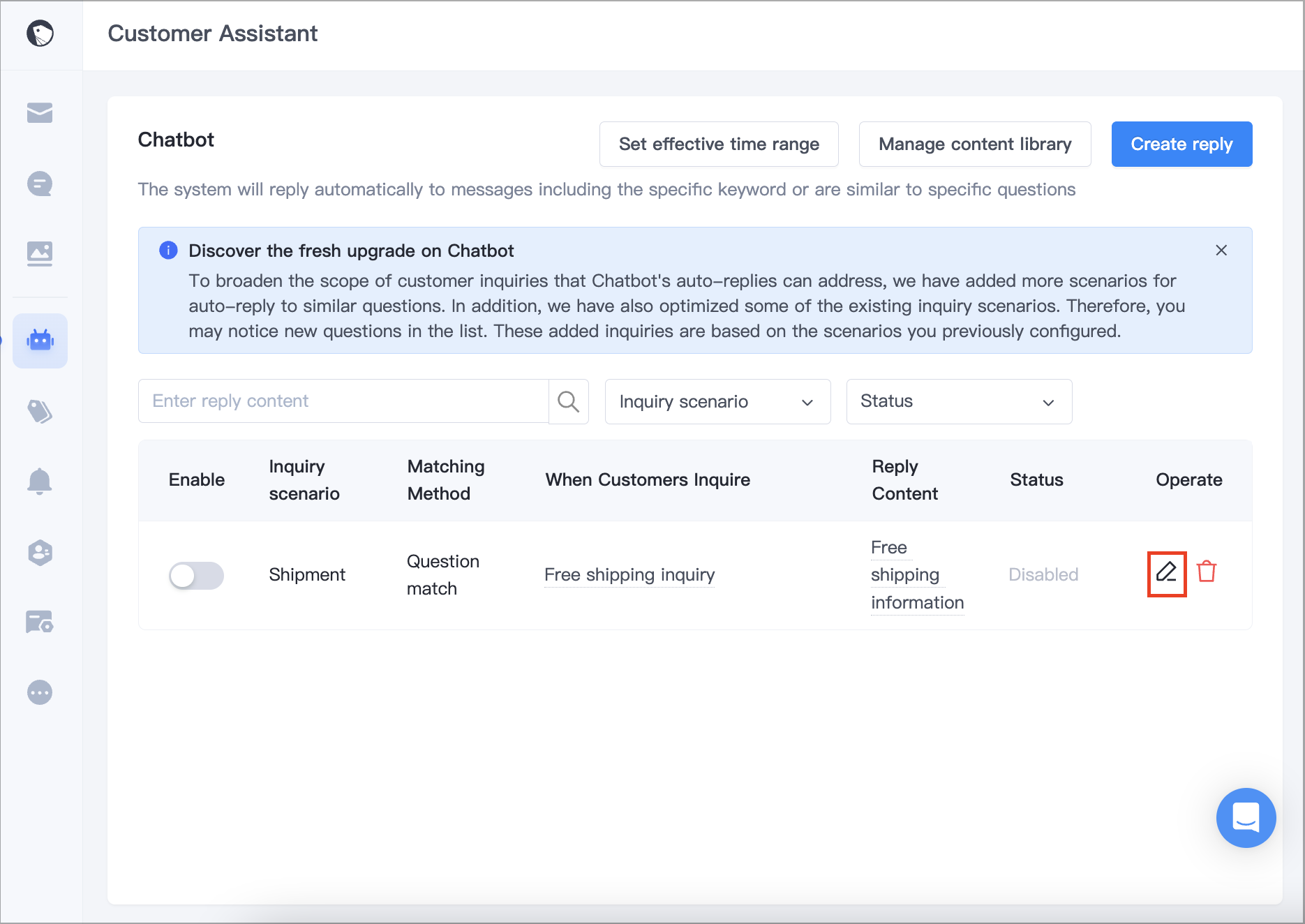Click the Reply Content column header
The width and height of the screenshot is (1305, 924).
pos(904,479)
